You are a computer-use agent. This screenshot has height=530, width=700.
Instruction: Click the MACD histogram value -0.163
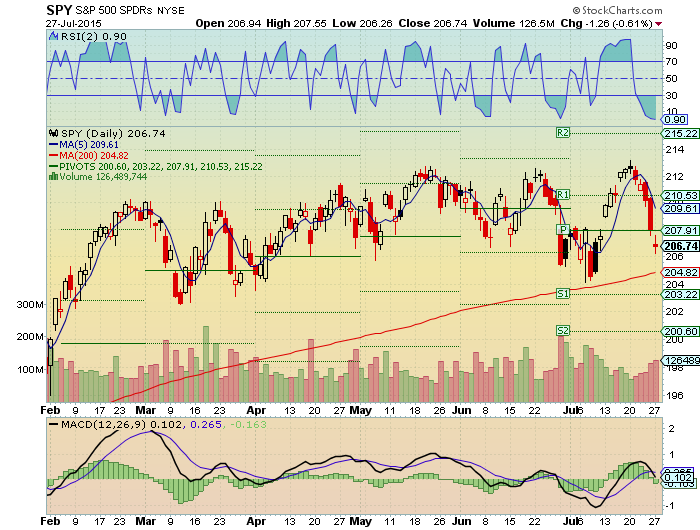click(x=248, y=424)
